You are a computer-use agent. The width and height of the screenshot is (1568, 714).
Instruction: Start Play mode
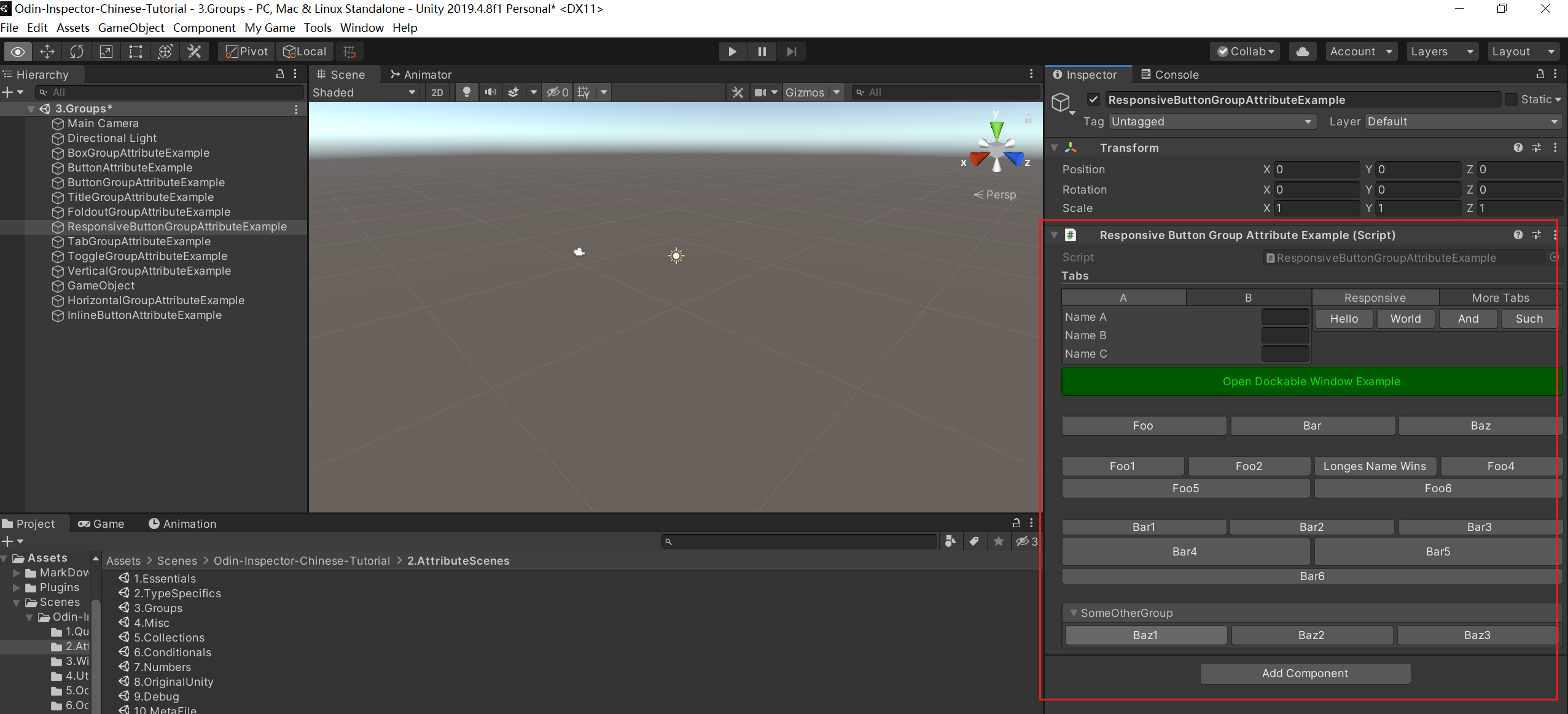tap(732, 52)
